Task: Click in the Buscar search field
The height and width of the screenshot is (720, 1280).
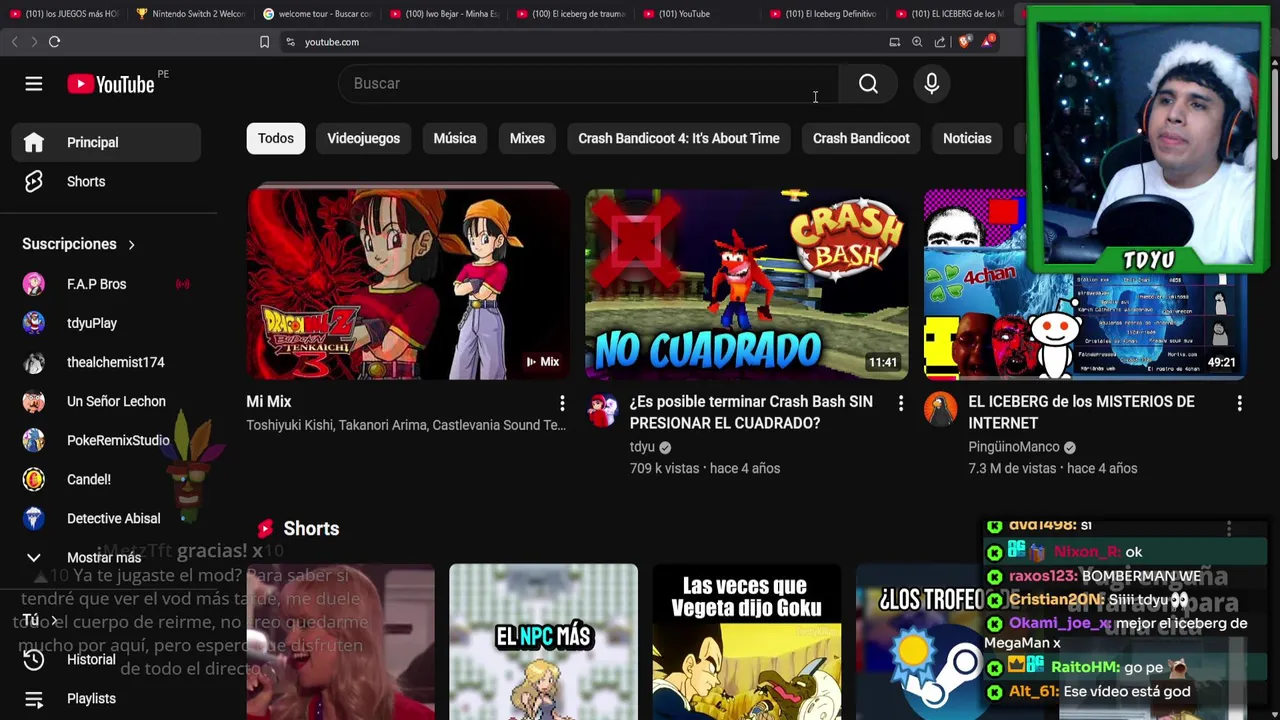Action: pos(590,84)
